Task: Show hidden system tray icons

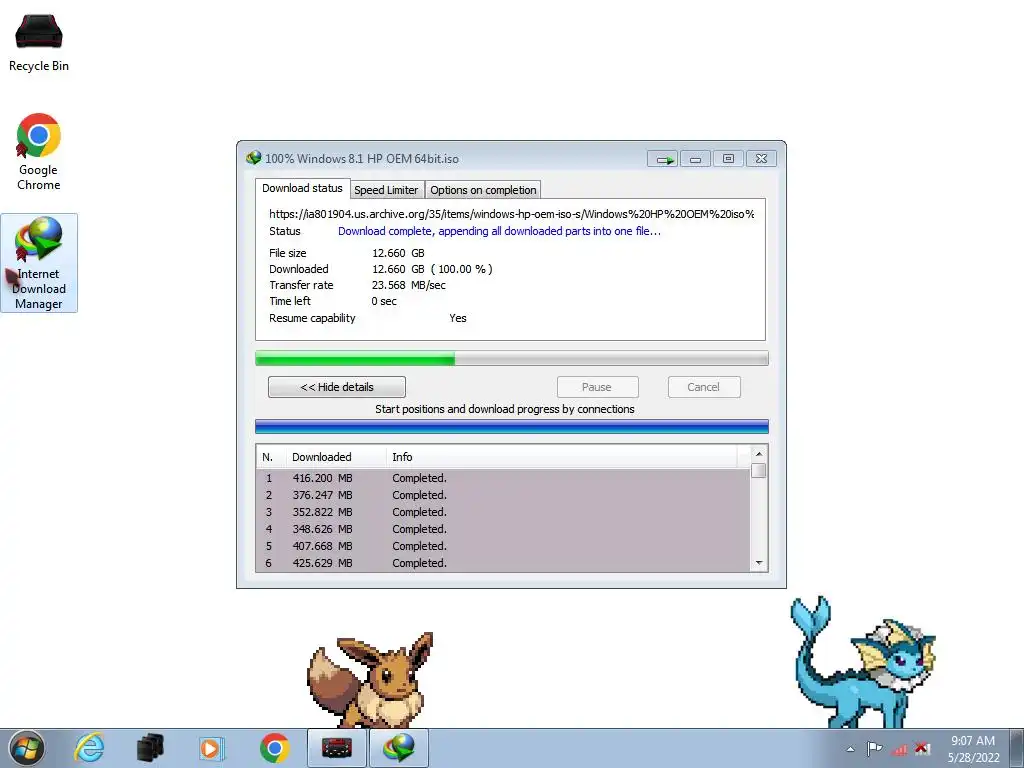Action: pos(850,749)
